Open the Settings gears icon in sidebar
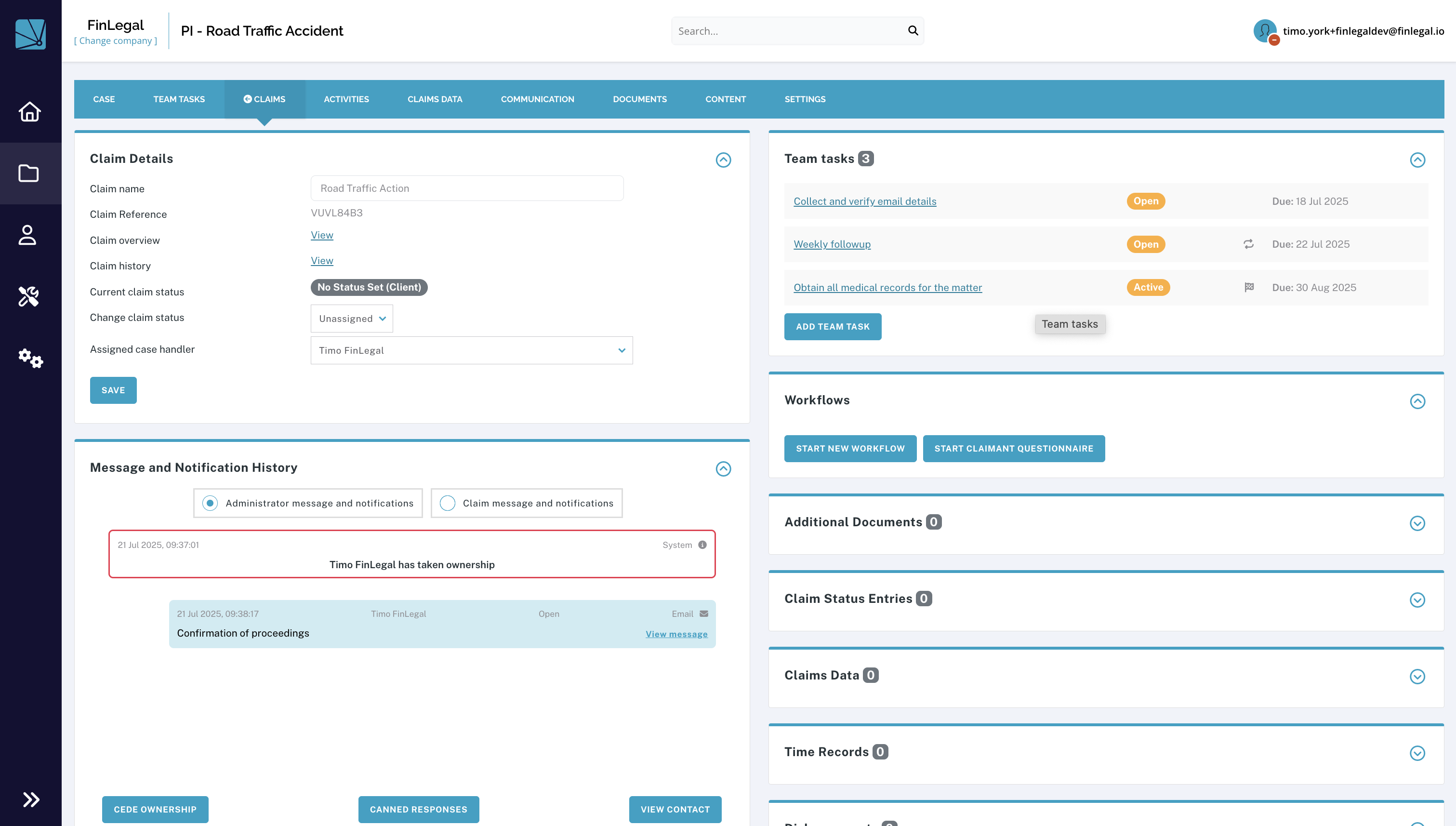Screen dimensions: 1456x826 point(30,359)
